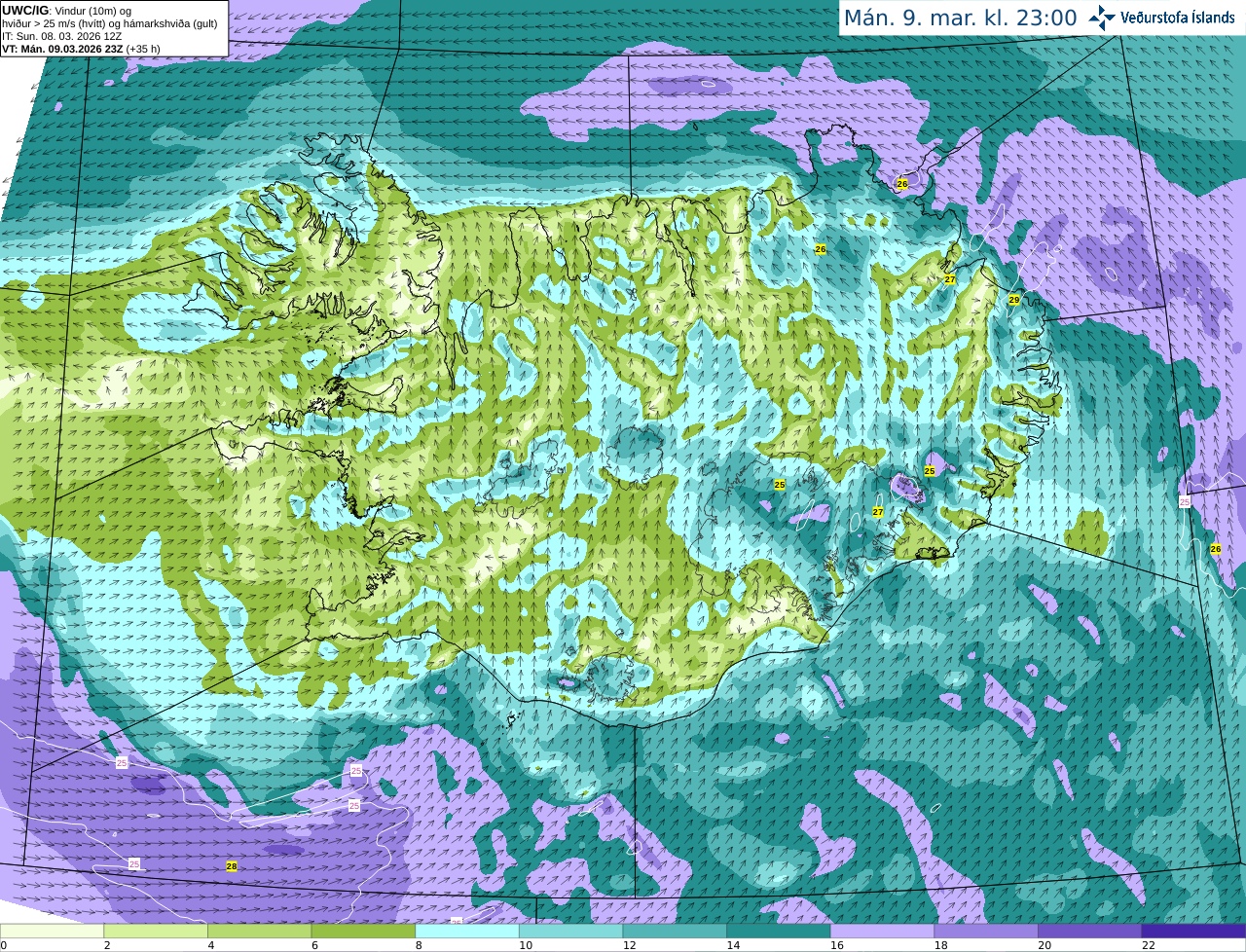Click the legend scale value '16'
The width and height of the screenshot is (1246, 952).
[837, 945]
